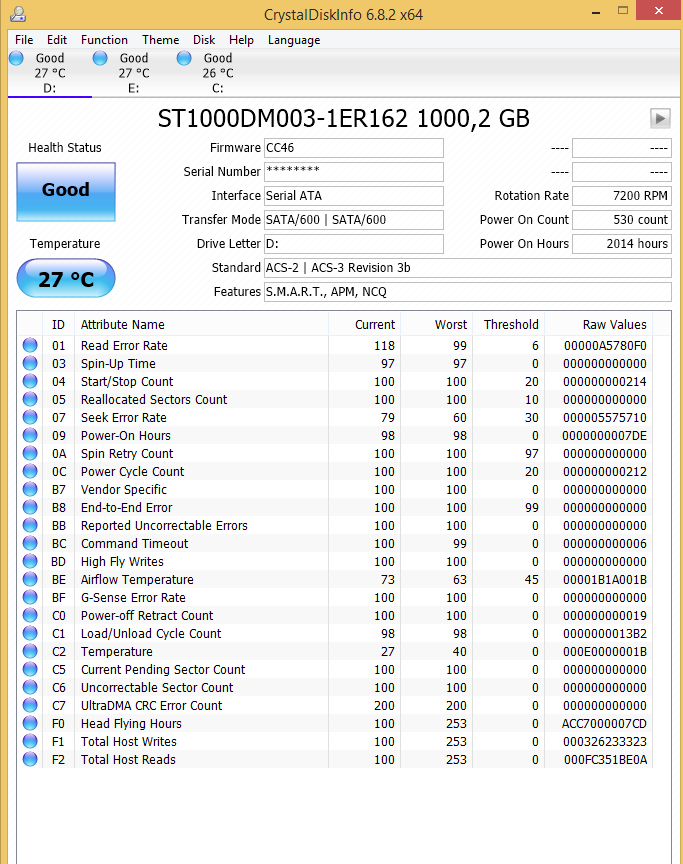
Task: Open the Disk menu
Action: pos(204,40)
